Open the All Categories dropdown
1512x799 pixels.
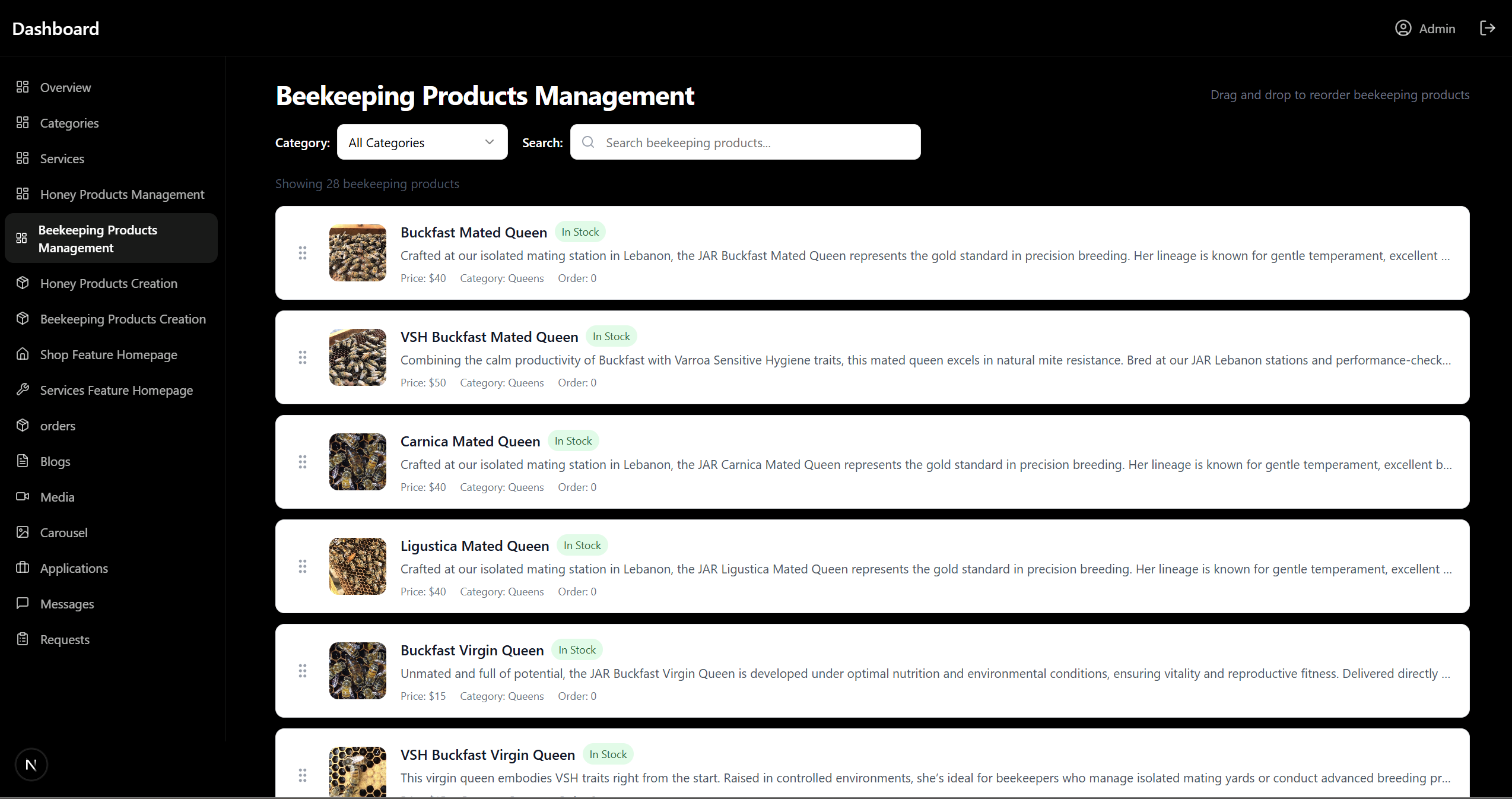tap(422, 142)
